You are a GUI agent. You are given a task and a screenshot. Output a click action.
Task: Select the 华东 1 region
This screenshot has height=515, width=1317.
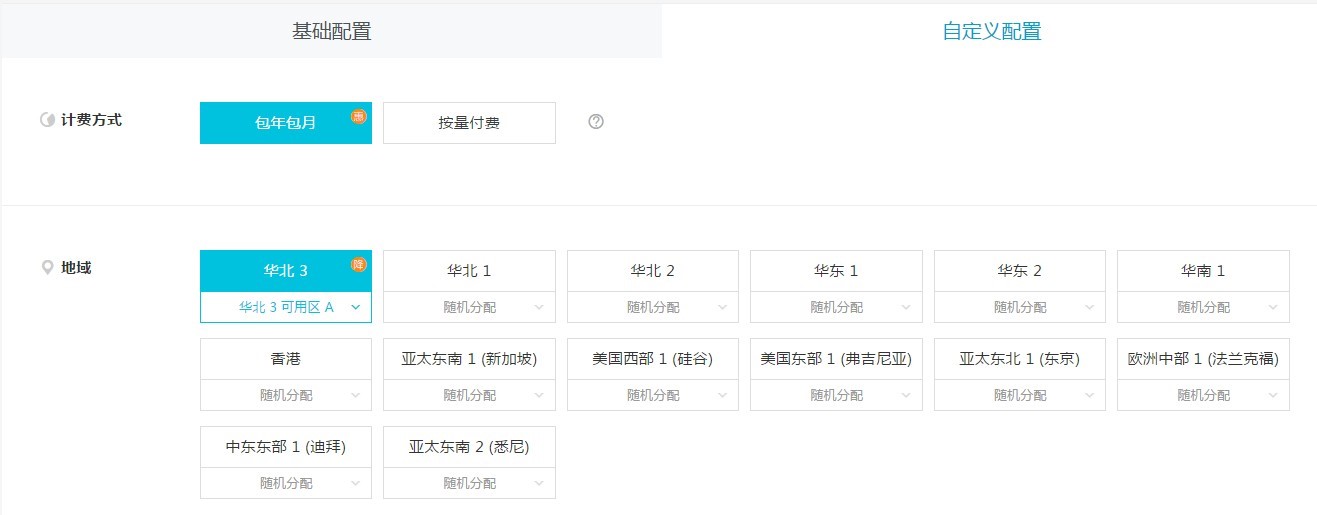point(836,271)
